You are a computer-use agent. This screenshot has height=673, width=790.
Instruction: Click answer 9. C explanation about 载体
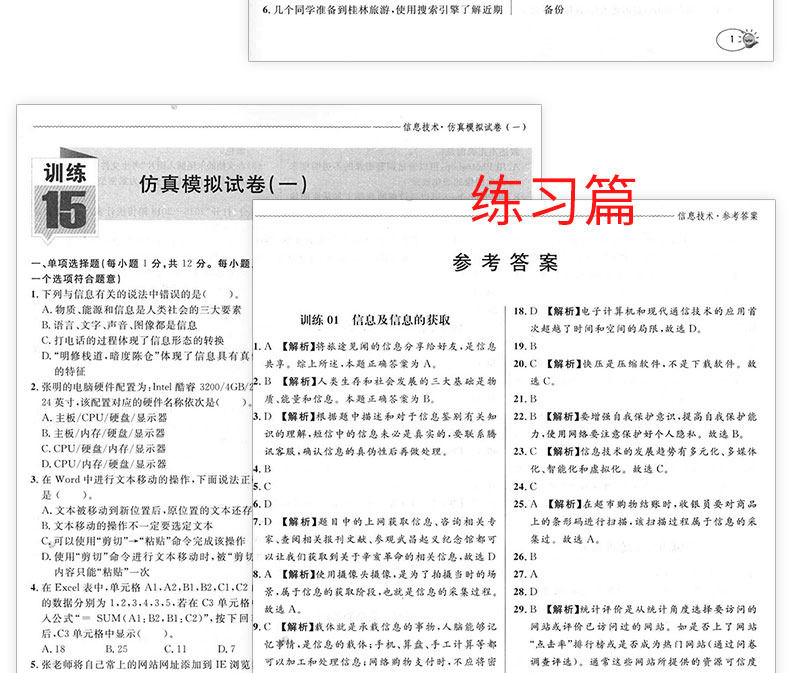pos(375,644)
